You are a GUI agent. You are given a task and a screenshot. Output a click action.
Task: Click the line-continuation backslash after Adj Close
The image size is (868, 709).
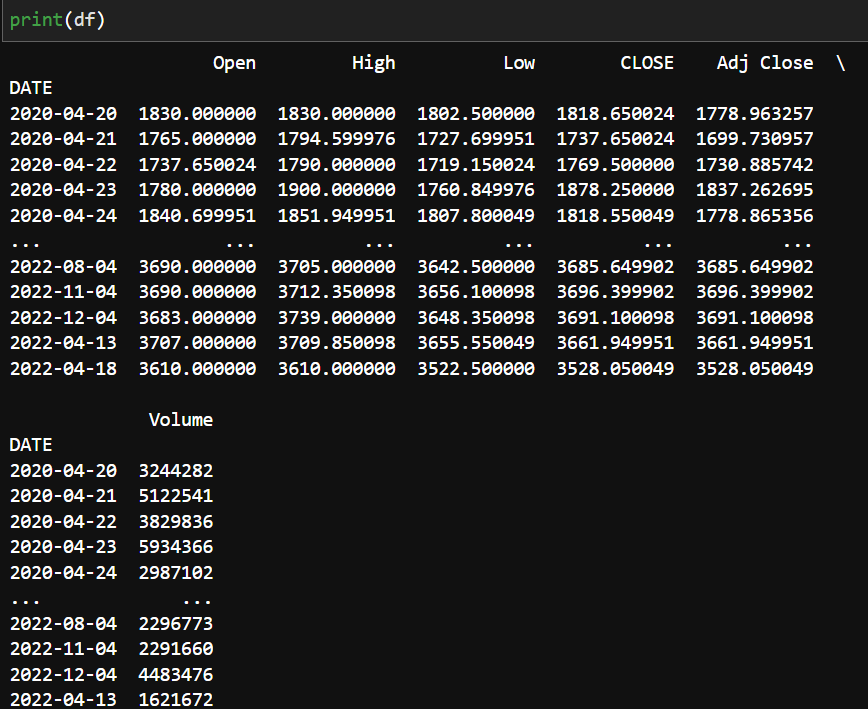(x=840, y=62)
